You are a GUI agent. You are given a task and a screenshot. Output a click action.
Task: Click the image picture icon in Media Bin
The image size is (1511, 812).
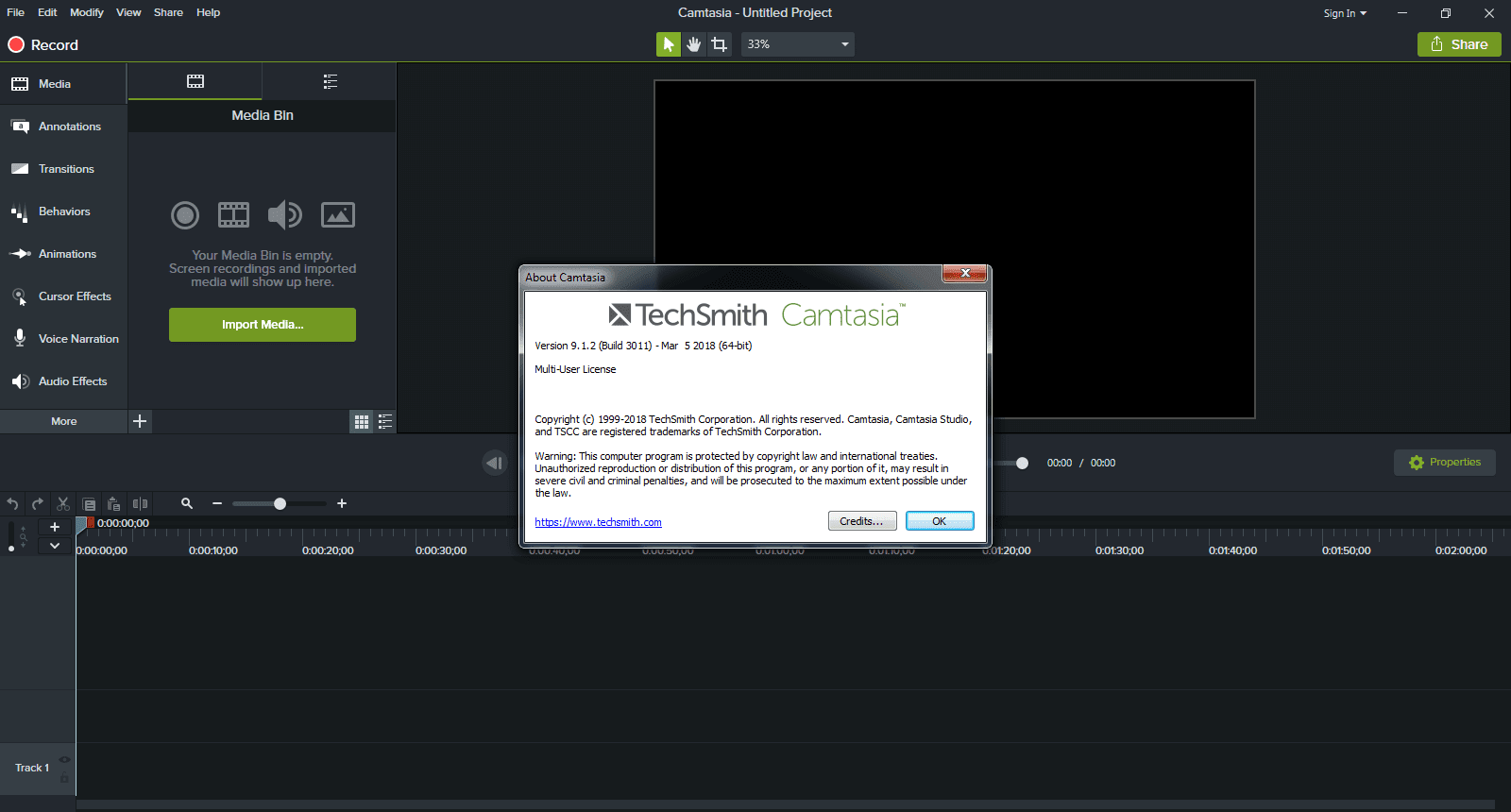(338, 215)
